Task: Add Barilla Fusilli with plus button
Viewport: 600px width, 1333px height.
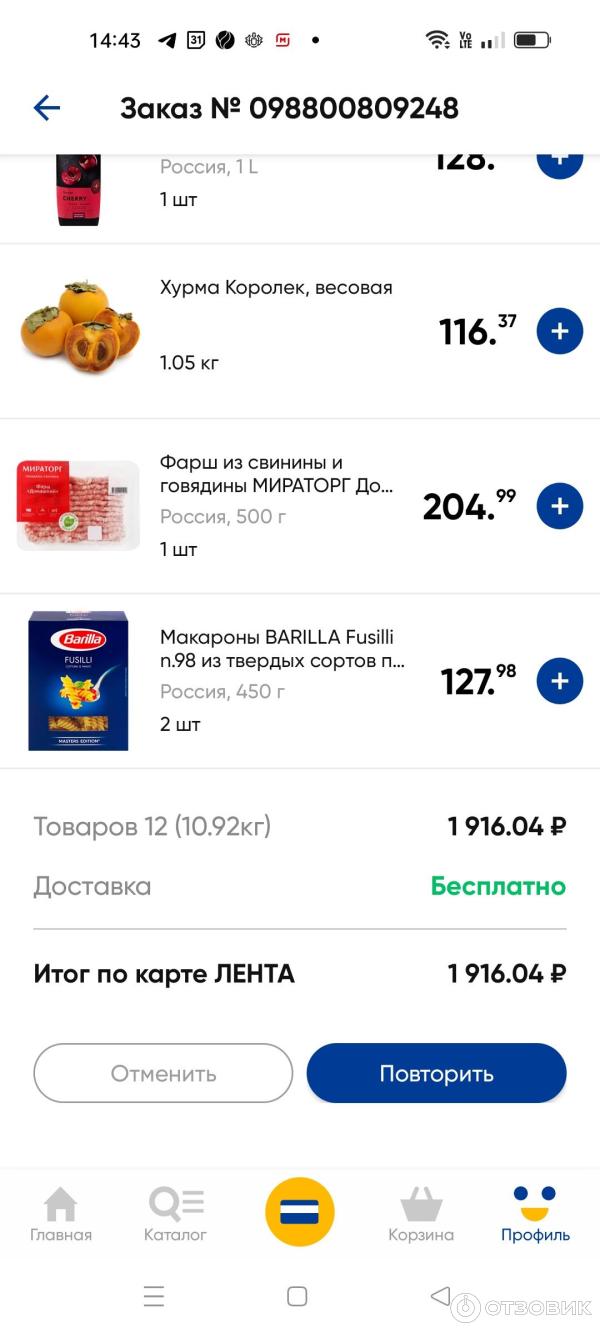Action: [559, 681]
